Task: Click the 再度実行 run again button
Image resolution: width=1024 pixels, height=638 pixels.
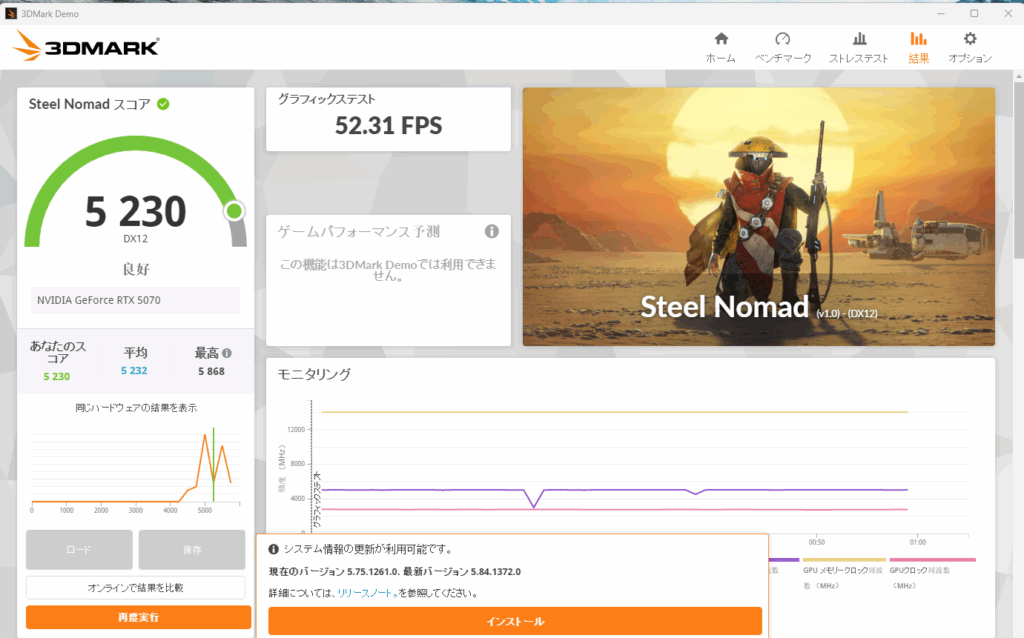Action: coord(138,617)
